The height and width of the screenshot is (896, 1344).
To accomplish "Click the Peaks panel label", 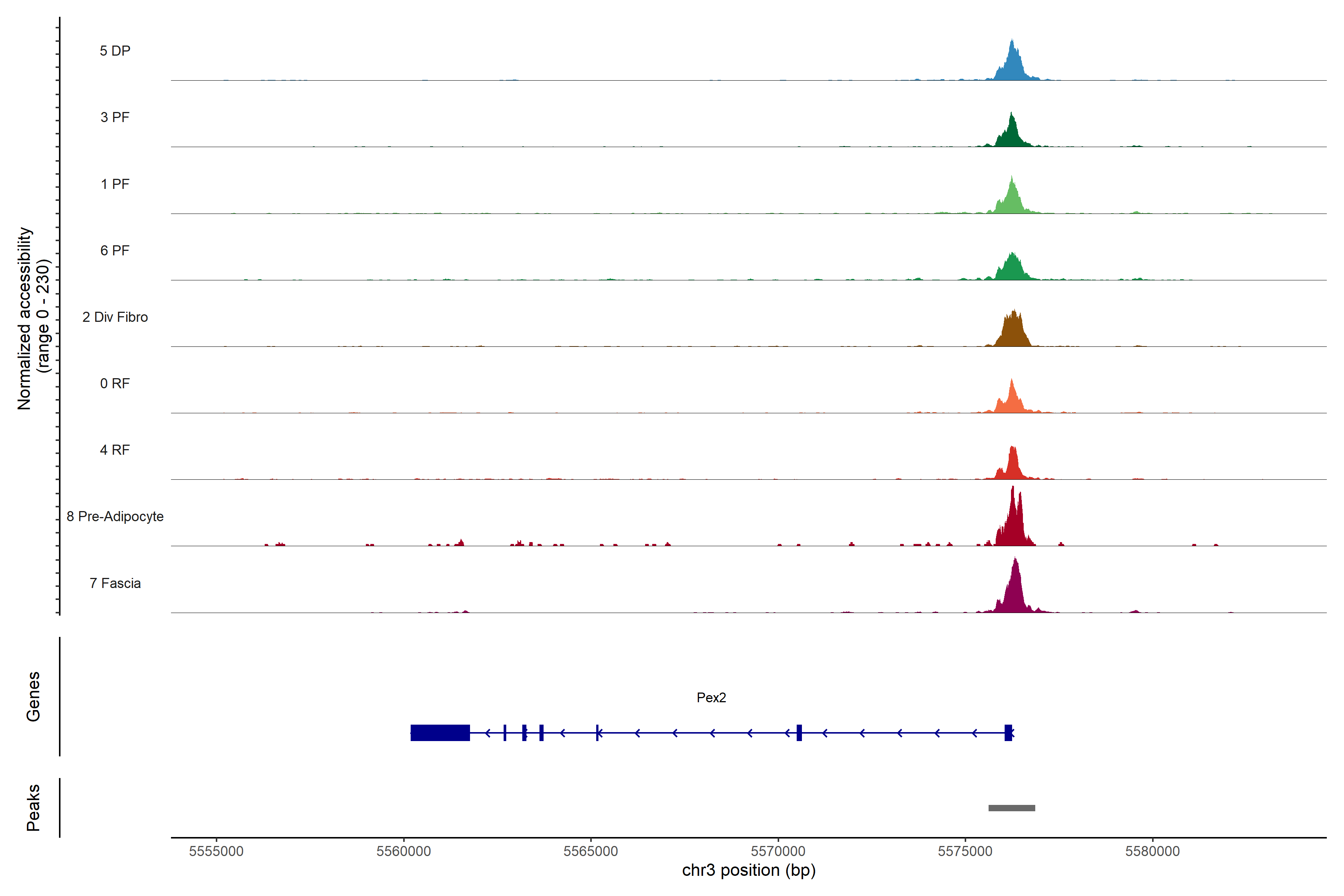I will [33, 808].
